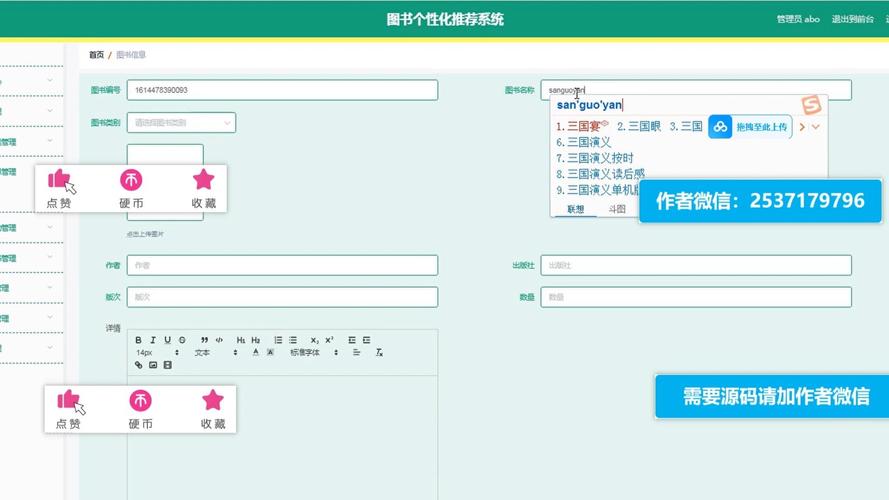Clear text formatting with the Tx icon

point(379,353)
